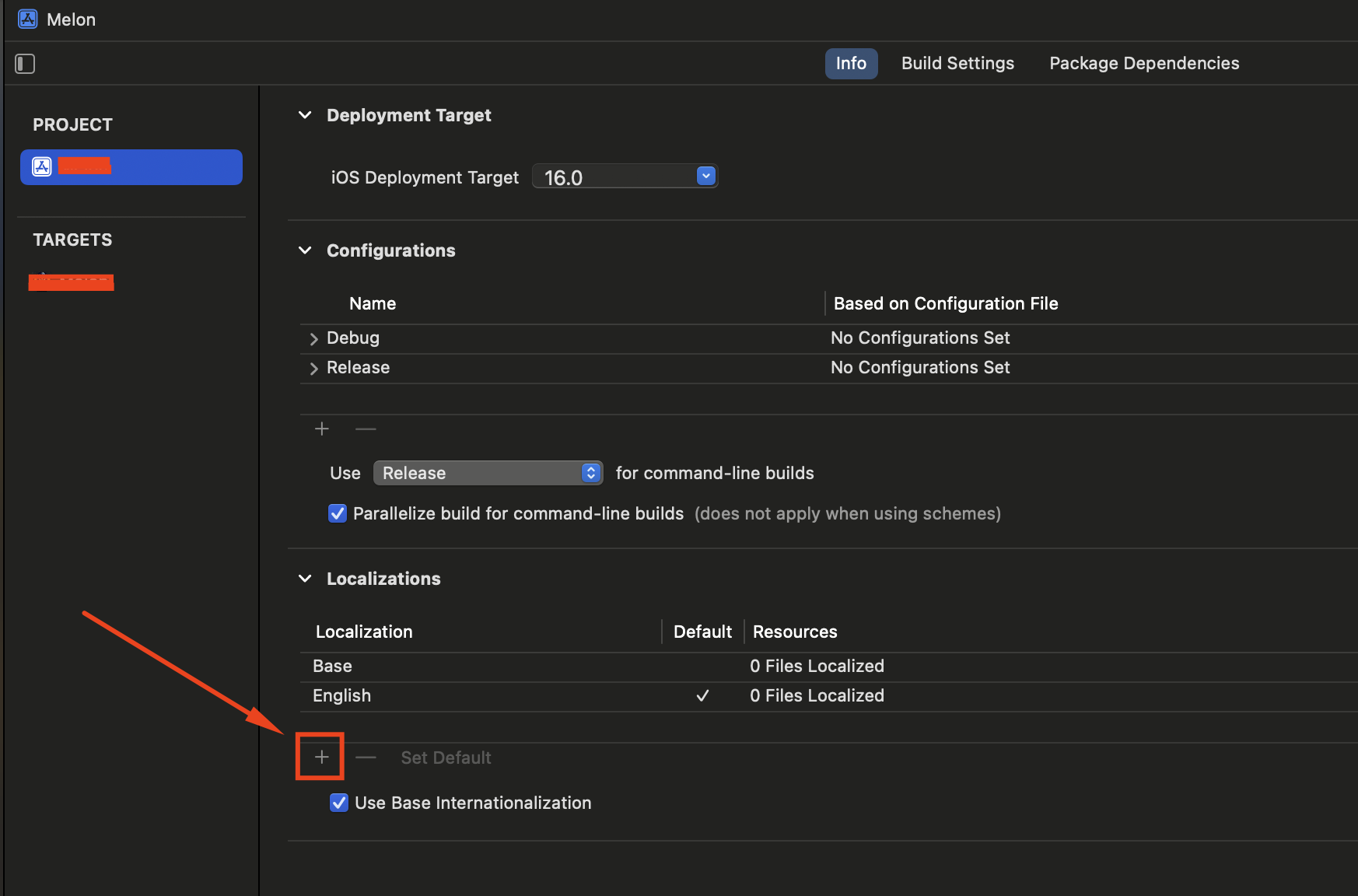Screen dimensions: 1358x896
Task: Click Base row's 0 Files Localized
Action: [817, 666]
